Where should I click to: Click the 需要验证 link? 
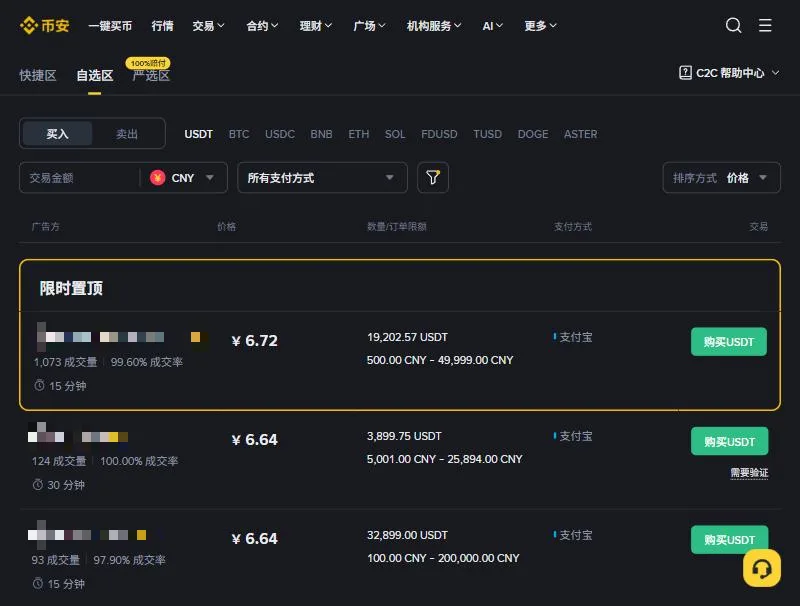tap(749, 473)
